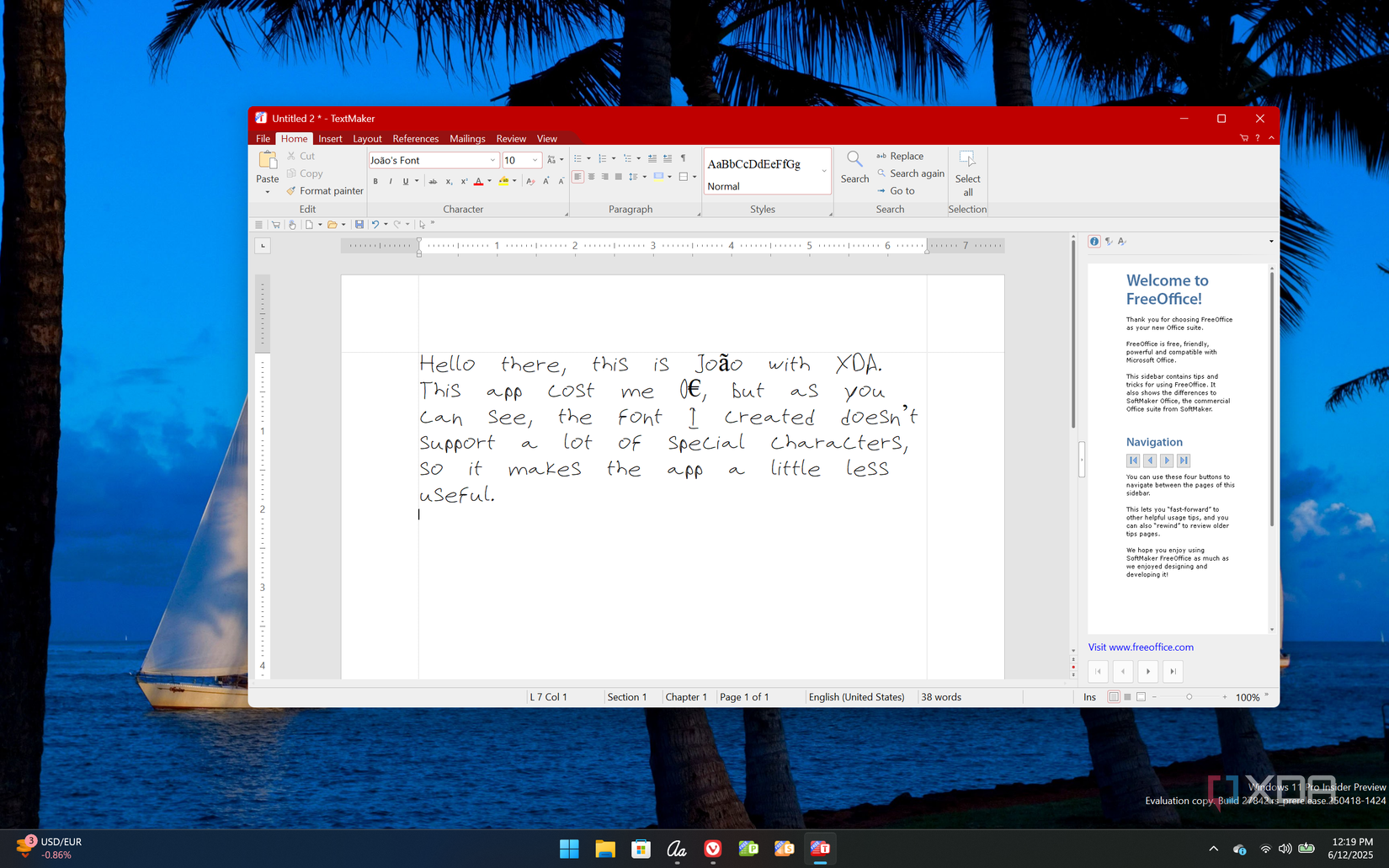The width and height of the screenshot is (1389, 868).
Task: Switch to the Review tab
Action: 510,139
